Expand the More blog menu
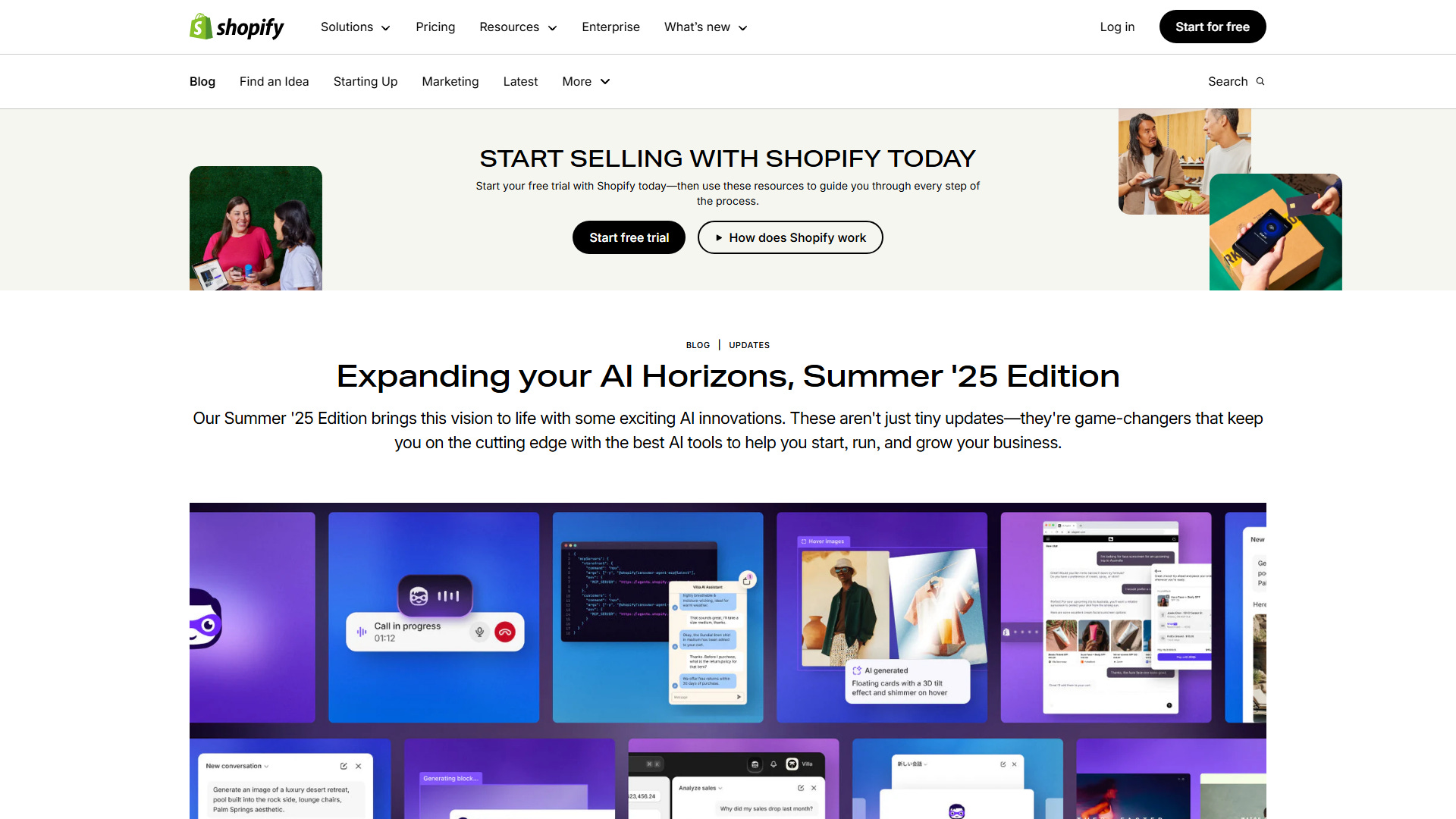Viewport: 1456px width, 819px height. pyautogui.click(x=586, y=81)
